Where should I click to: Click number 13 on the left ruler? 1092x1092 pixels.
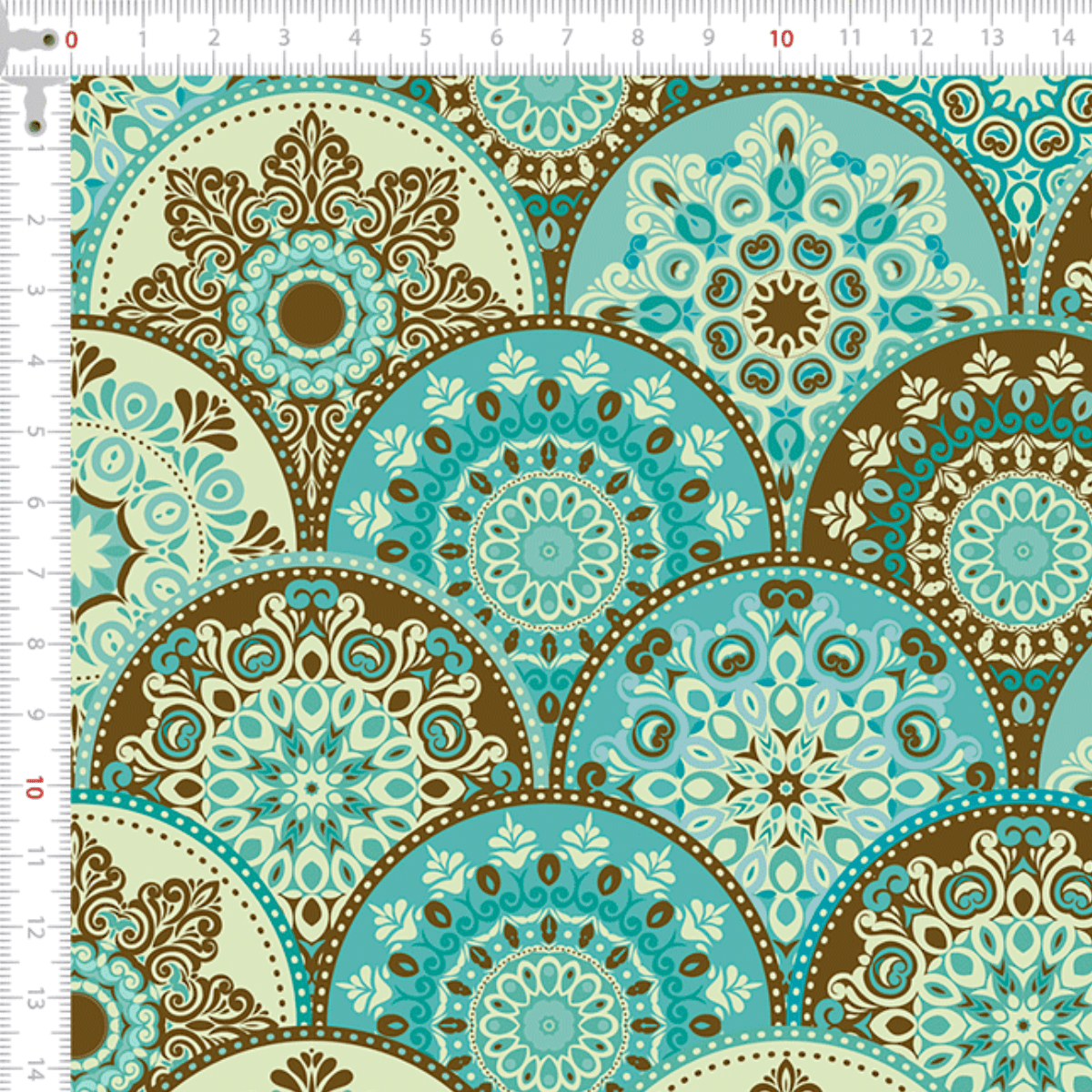pos(35,1001)
